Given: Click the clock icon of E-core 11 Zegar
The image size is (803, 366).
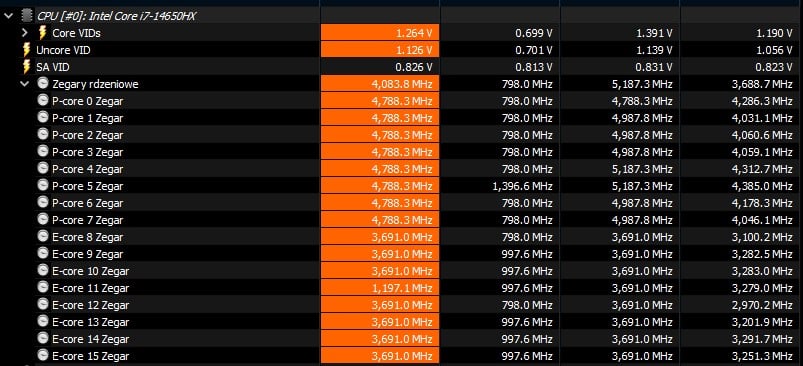Looking at the screenshot, I should 43,287.
